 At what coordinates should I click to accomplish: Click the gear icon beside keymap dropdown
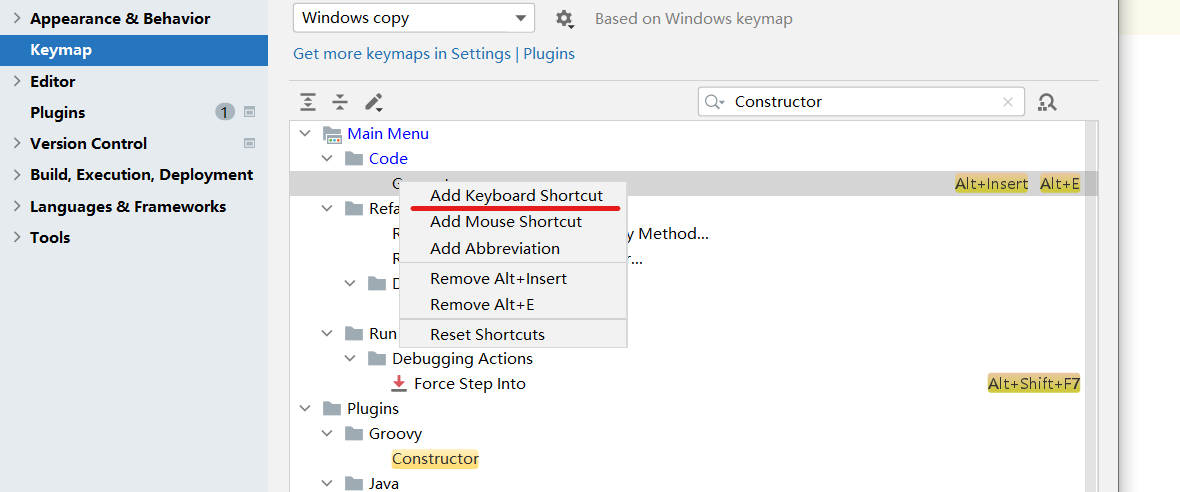pyautogui.click(x=564, y=18)
